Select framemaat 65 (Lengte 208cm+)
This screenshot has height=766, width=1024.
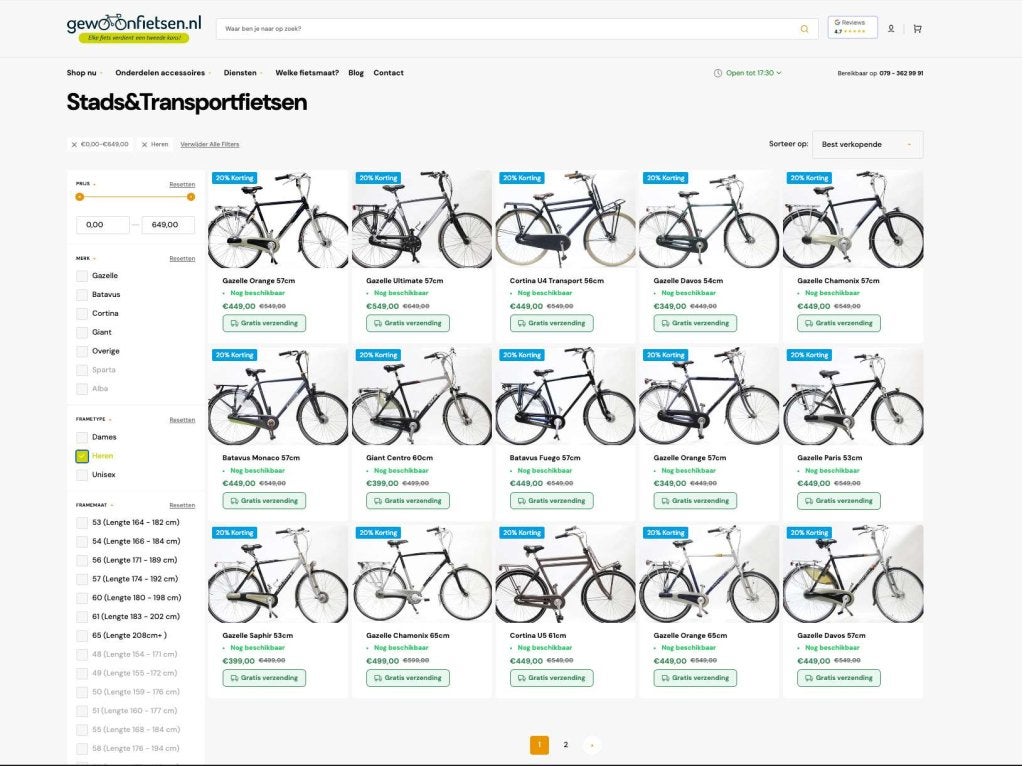(82, 636)
